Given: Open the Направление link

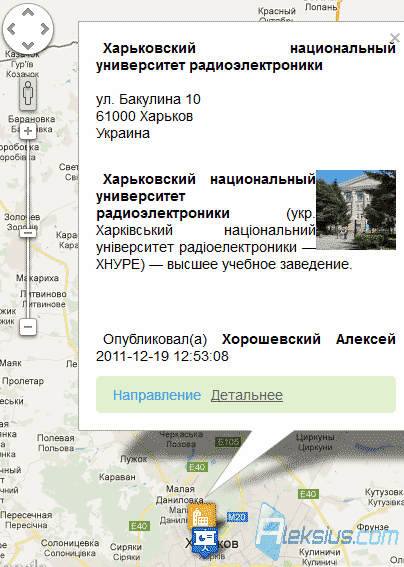Looking at the screenshot, I should (x=157, y=395).
